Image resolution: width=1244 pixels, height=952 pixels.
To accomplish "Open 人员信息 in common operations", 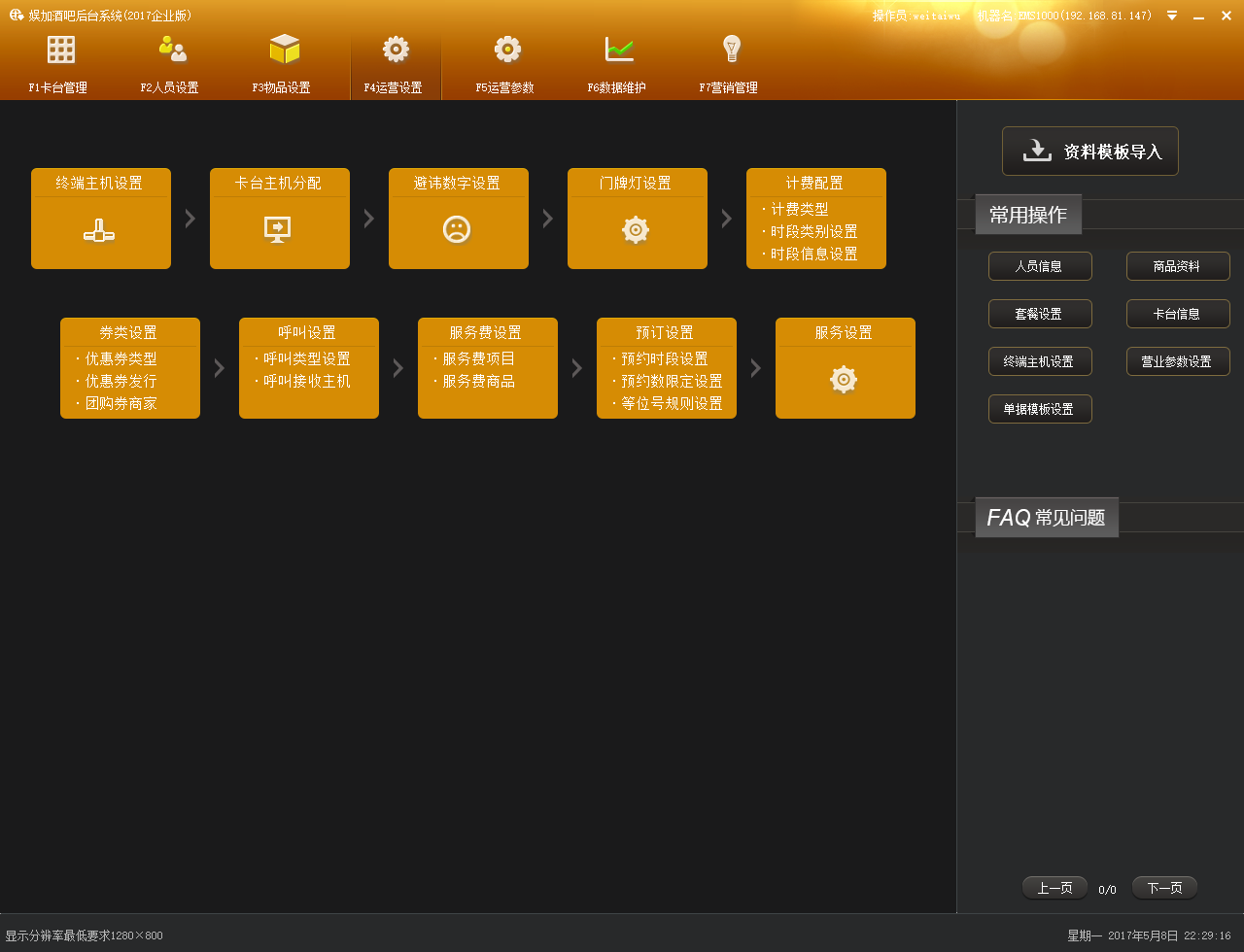I will click(x=1039, y=266).
